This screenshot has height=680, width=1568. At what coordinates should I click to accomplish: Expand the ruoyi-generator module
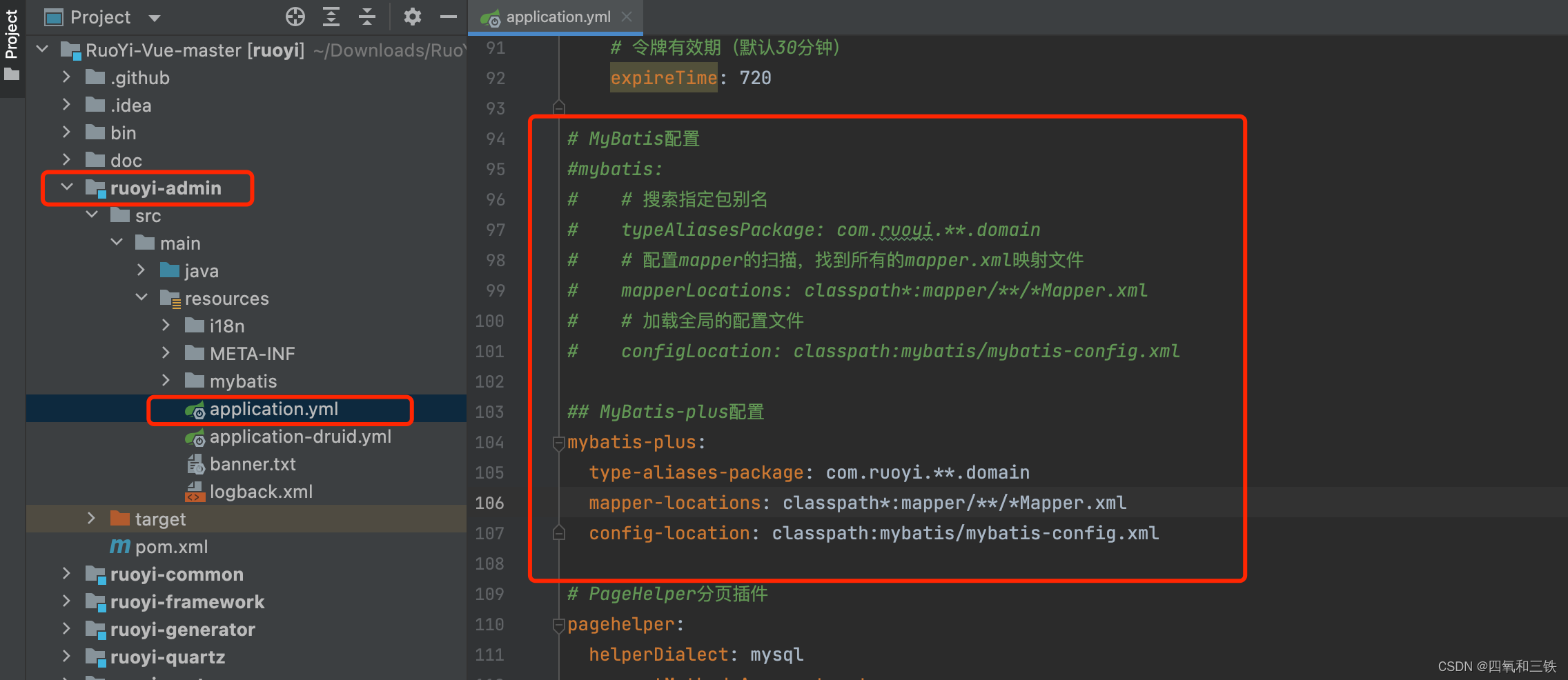point(66,629)
